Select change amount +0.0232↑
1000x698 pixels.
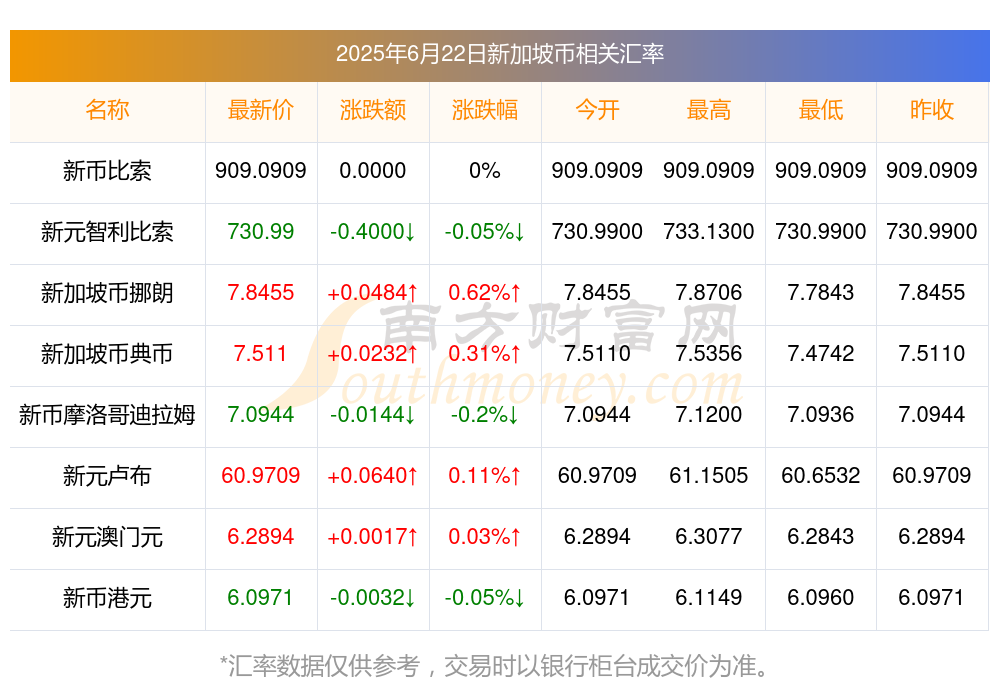click(x=372, y=353)
